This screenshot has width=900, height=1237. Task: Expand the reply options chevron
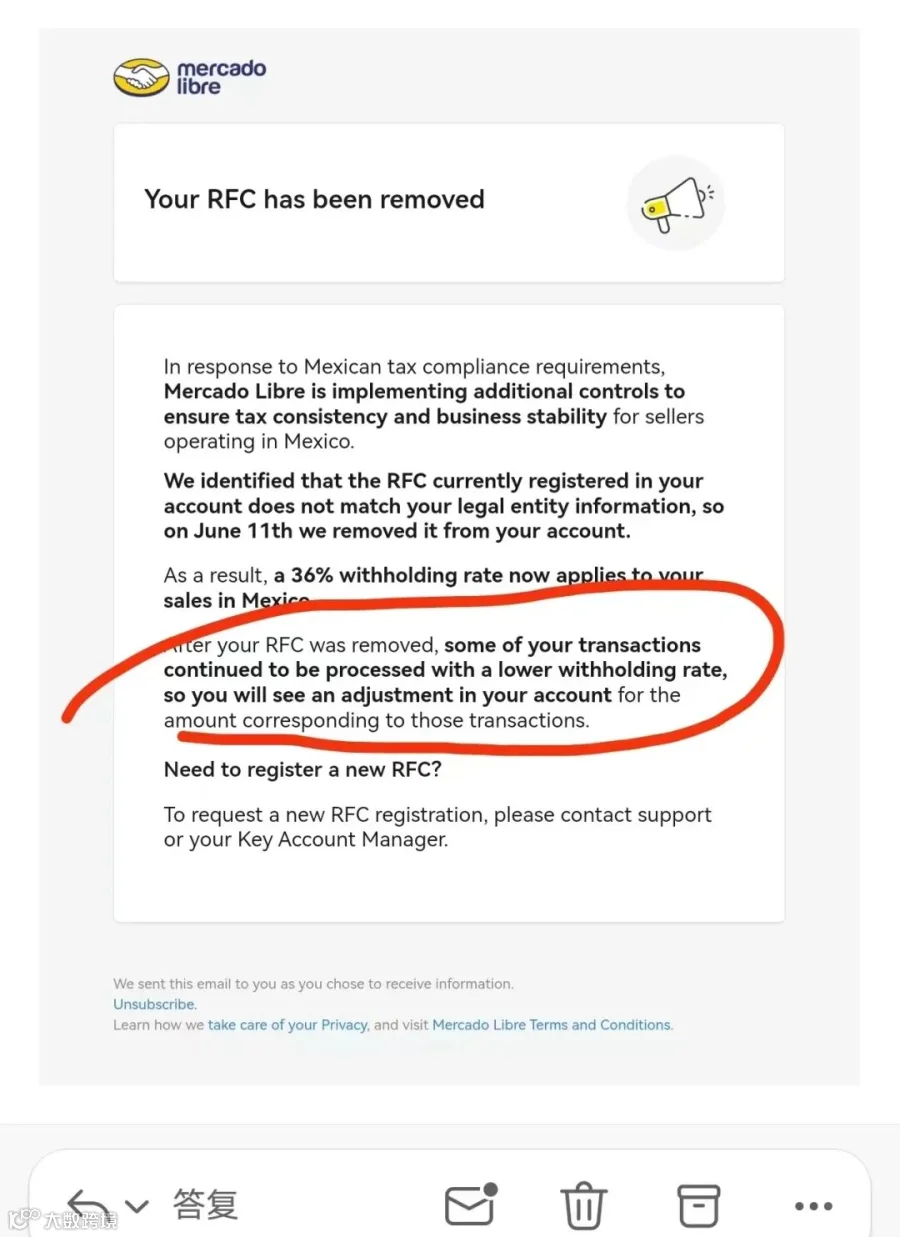click(137, 1206)
